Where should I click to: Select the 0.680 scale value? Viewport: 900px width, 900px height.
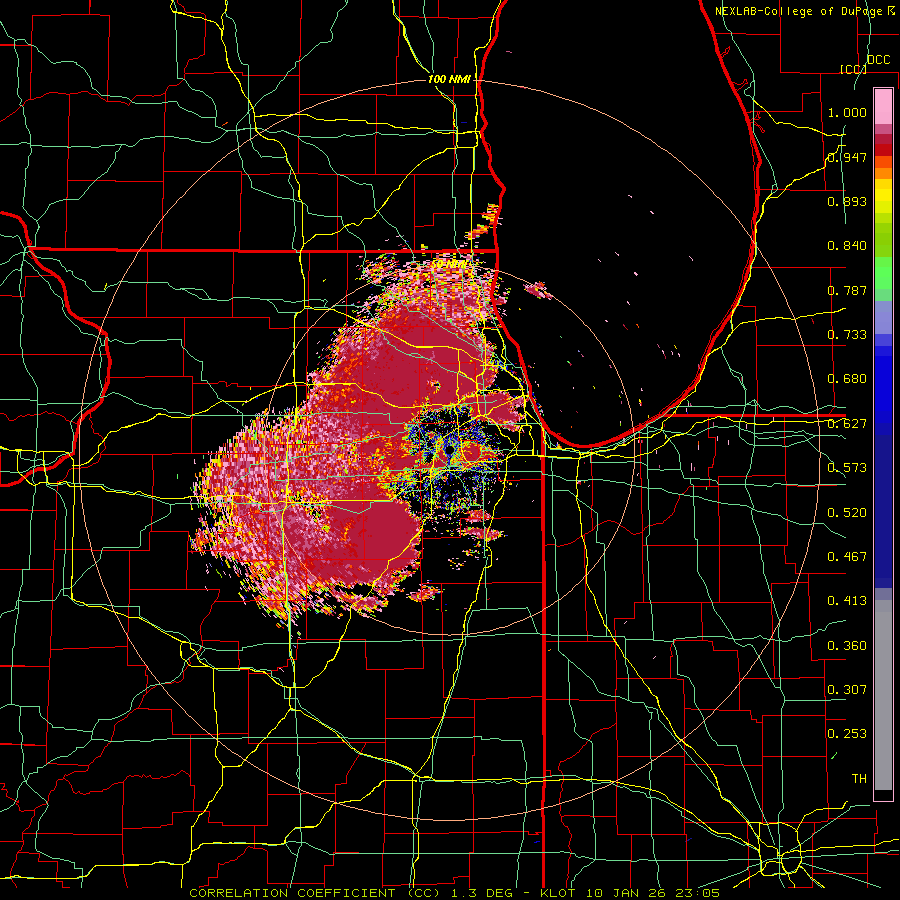click(x=847, y=379)
